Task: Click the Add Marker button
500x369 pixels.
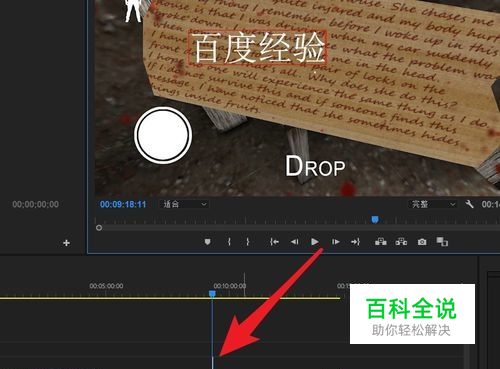Action: point(207,242)
